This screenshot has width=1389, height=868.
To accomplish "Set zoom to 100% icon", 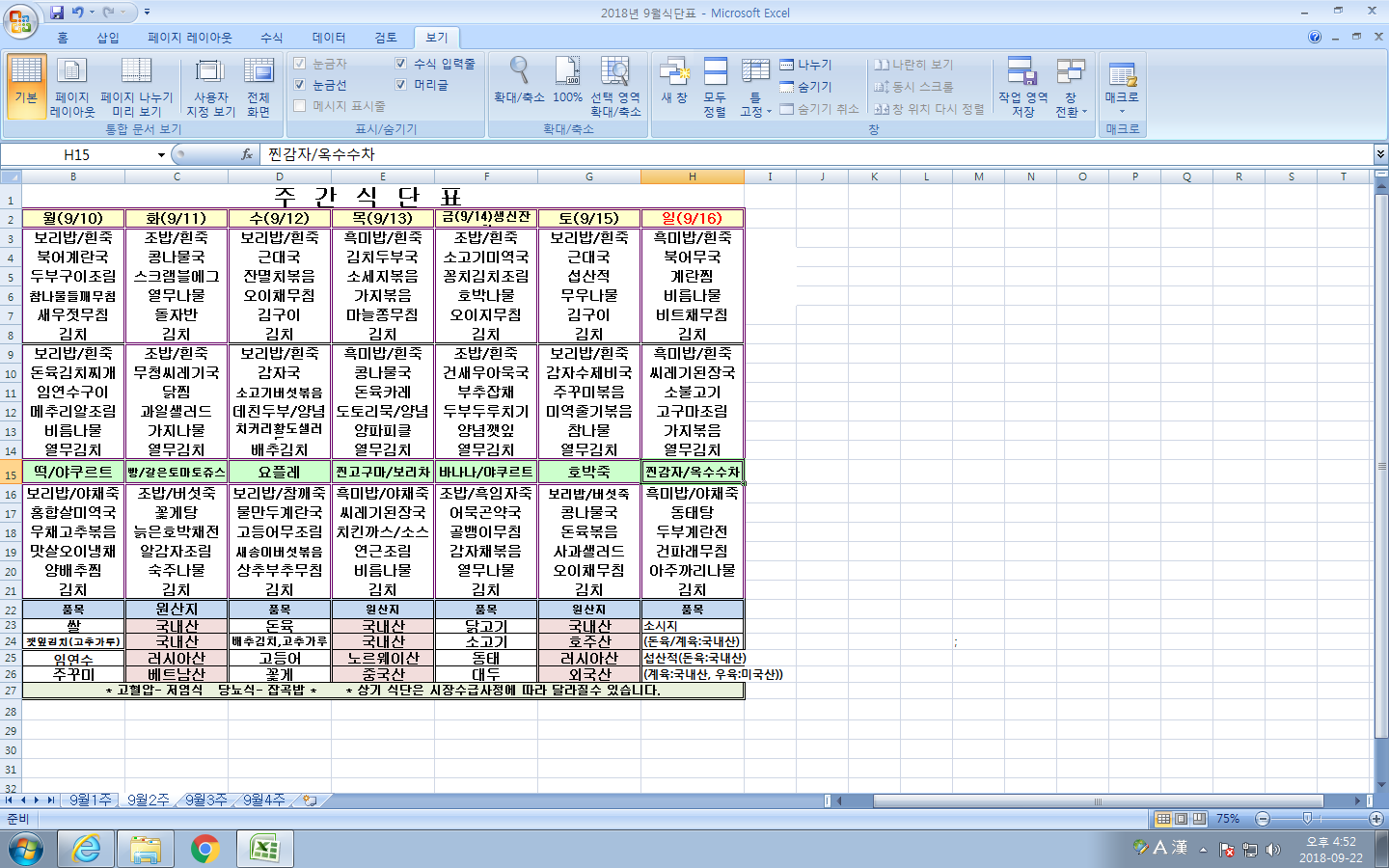I will pyautogui.click(x=567, y=79).
